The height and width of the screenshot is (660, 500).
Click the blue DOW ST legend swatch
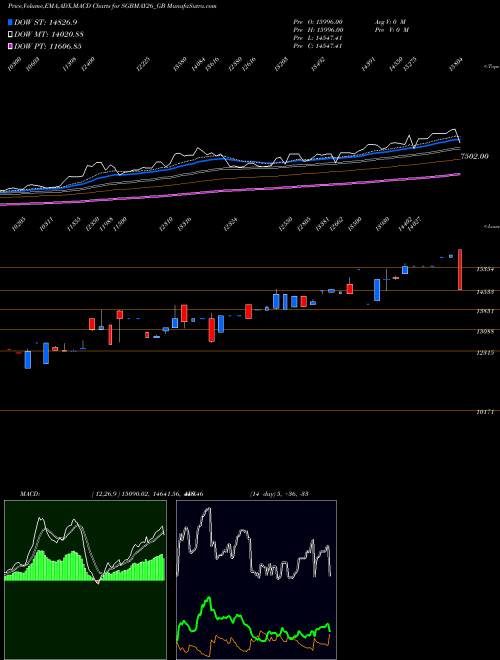(10, 22)
